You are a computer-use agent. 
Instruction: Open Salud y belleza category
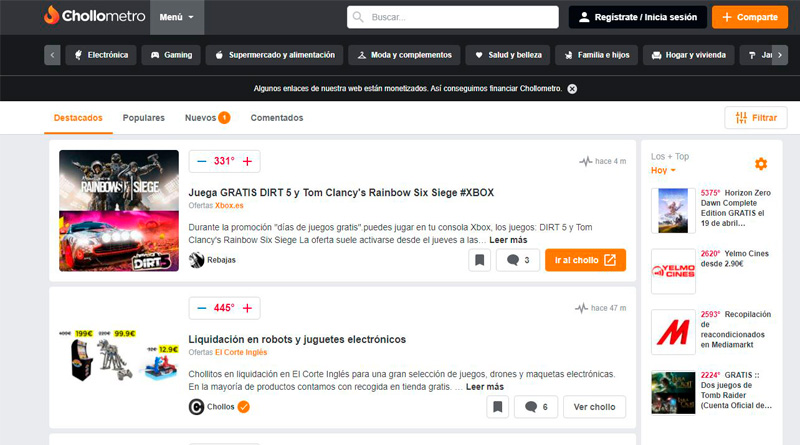click(508, 55)
